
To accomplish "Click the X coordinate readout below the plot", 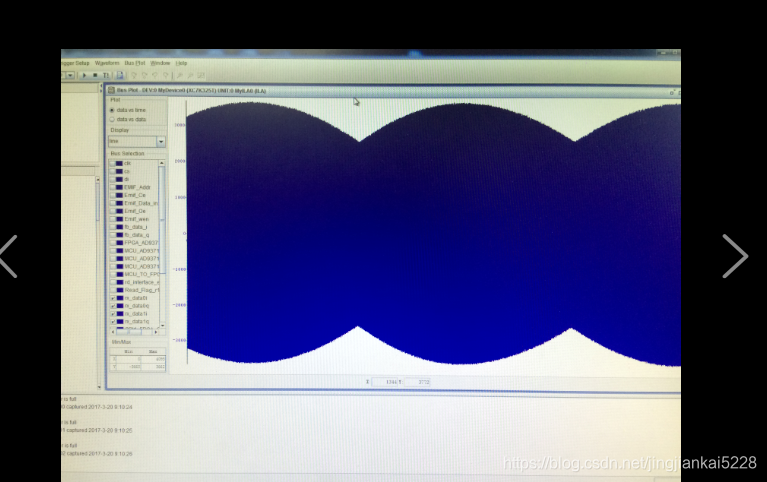I will [x=384, y=382].
